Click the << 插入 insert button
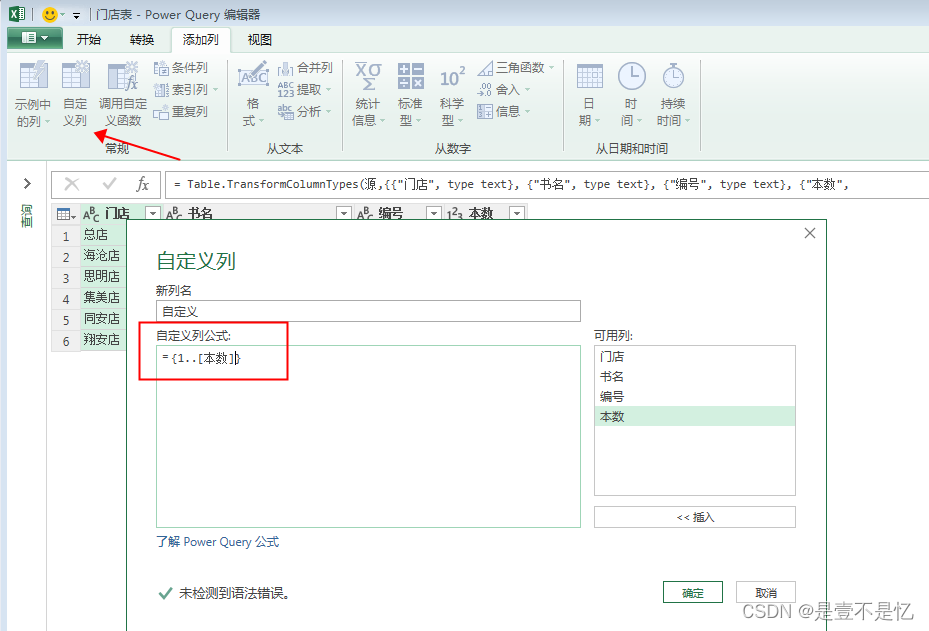Screen dimensions: 929x631 (x=695, y=517)
